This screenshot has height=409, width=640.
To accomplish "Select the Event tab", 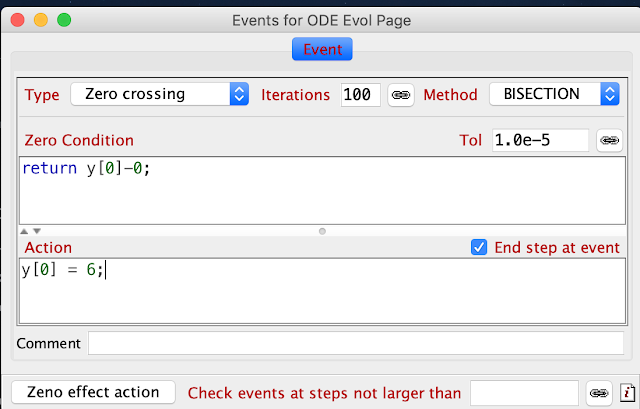I will coord(322,49).
